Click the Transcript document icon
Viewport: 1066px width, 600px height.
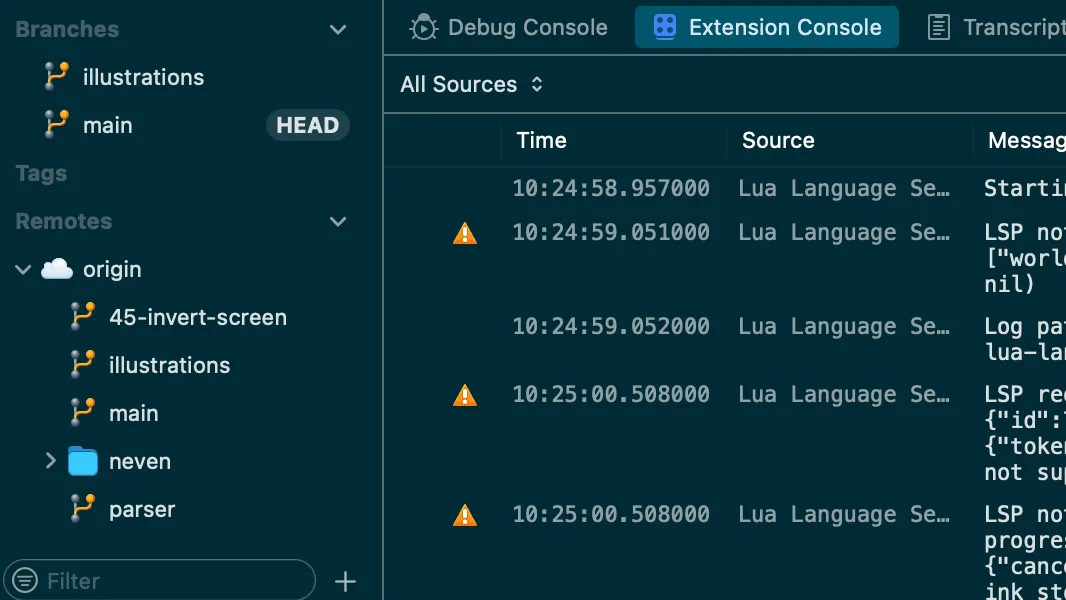tap(939, 27)
